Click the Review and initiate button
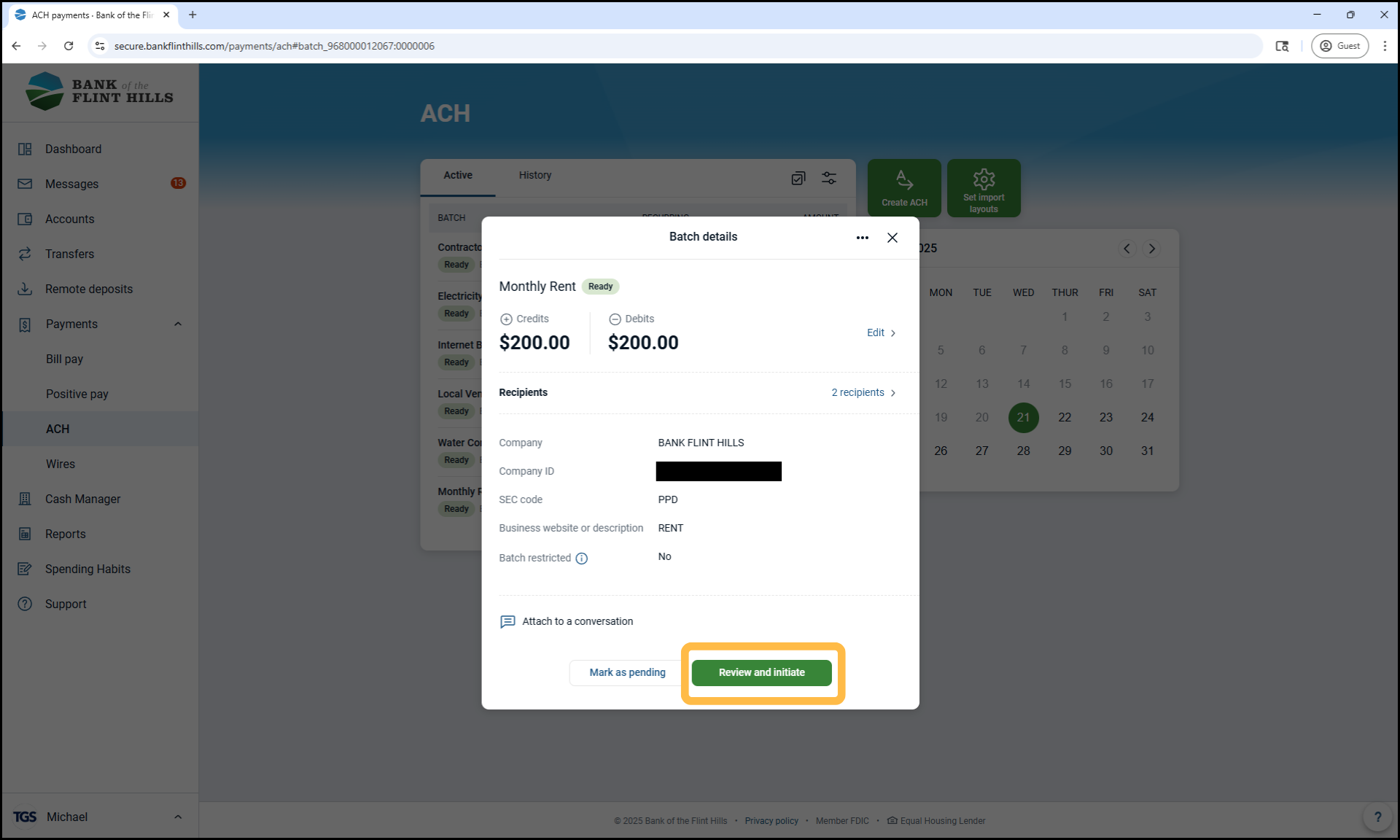 point(761,672)
